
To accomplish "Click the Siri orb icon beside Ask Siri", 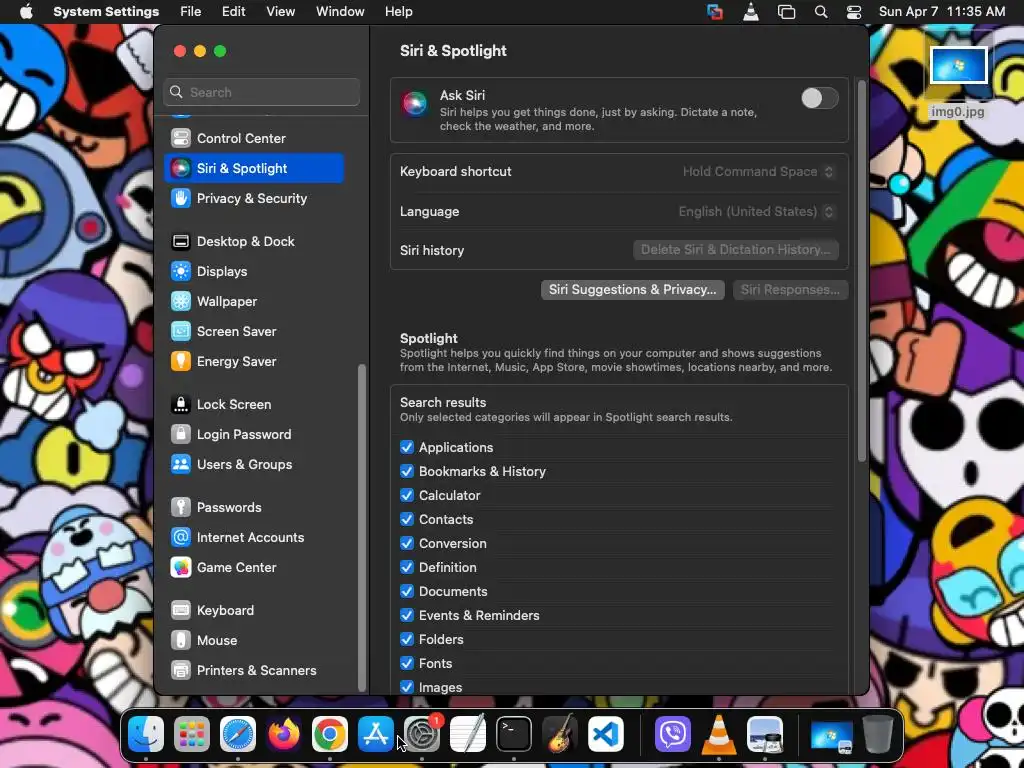I will (x=415, y=103).
